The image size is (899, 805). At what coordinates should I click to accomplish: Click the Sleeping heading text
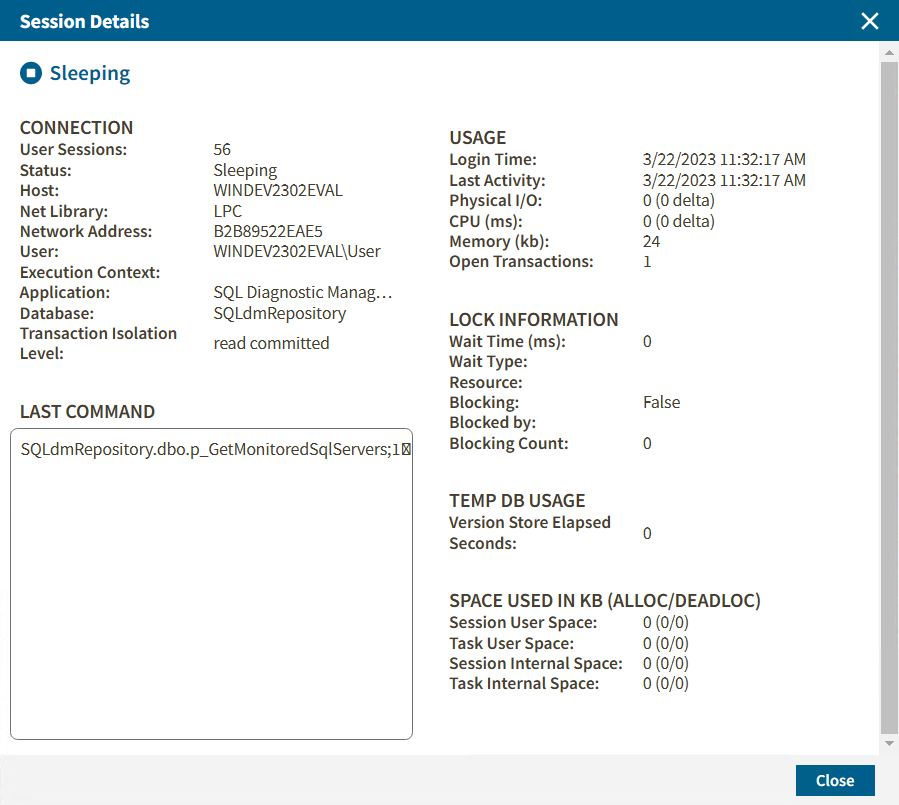pos(90,73)
